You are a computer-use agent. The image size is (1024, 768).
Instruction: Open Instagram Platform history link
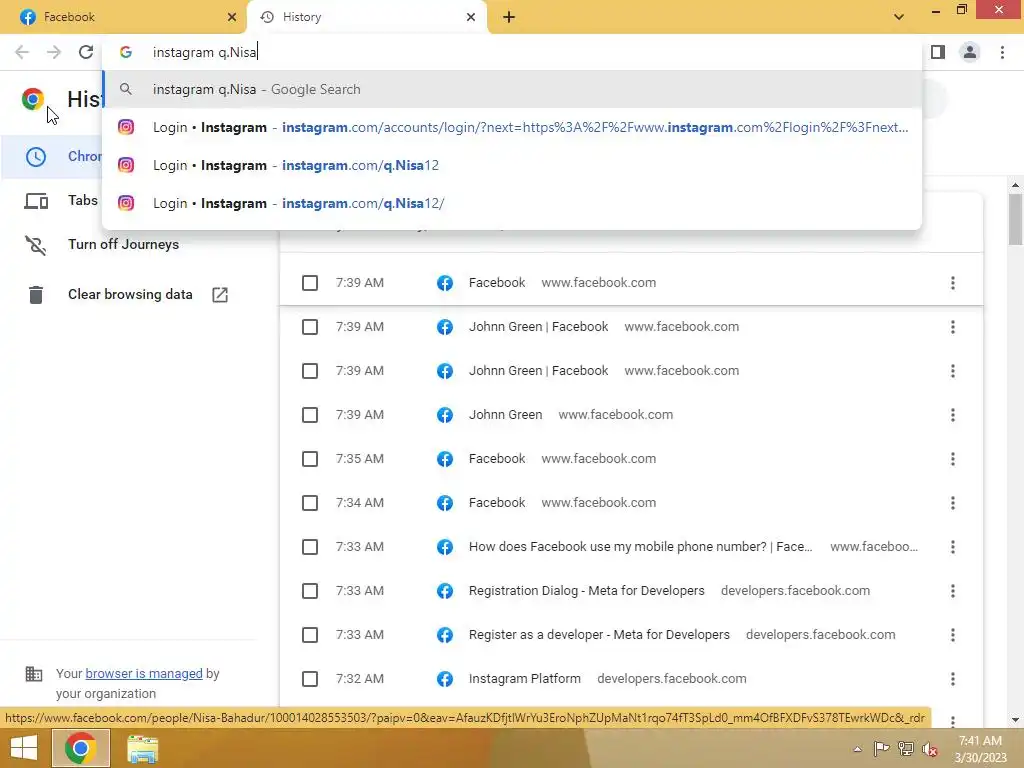pyautogui.click(x=524, y=679)
